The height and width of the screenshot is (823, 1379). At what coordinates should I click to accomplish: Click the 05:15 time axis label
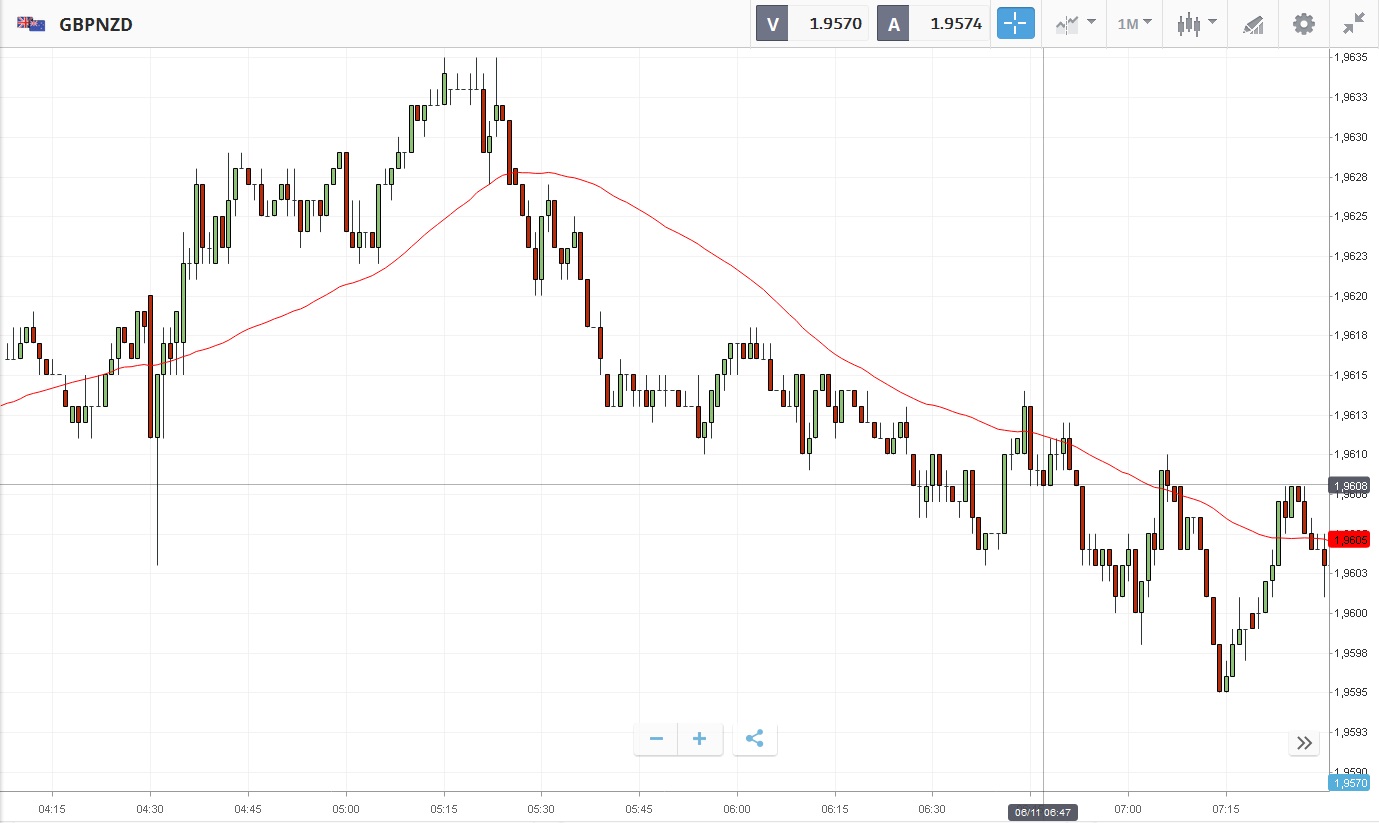coord(443,808)
